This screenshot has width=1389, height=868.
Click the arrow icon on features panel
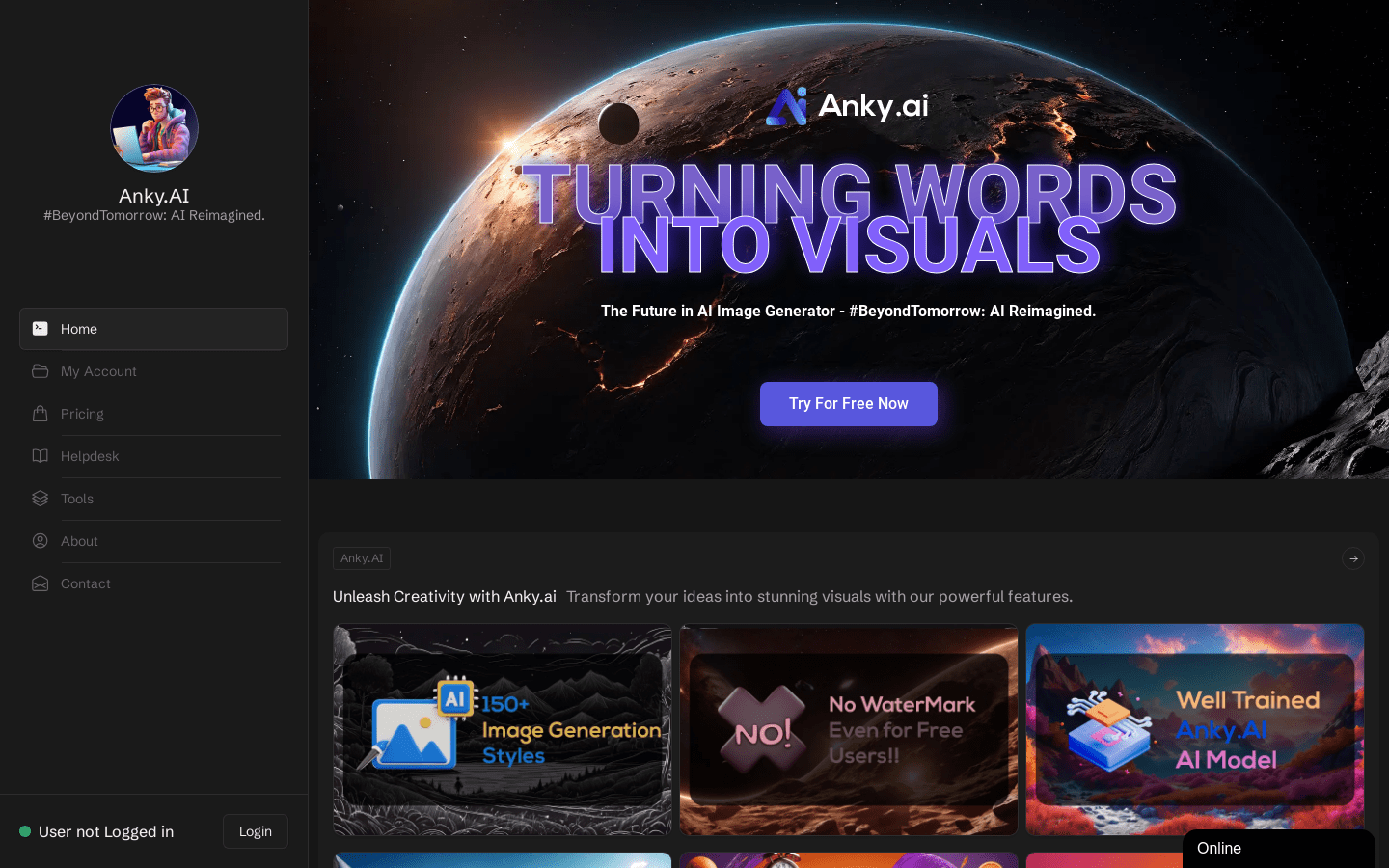tap(1353, 558)
